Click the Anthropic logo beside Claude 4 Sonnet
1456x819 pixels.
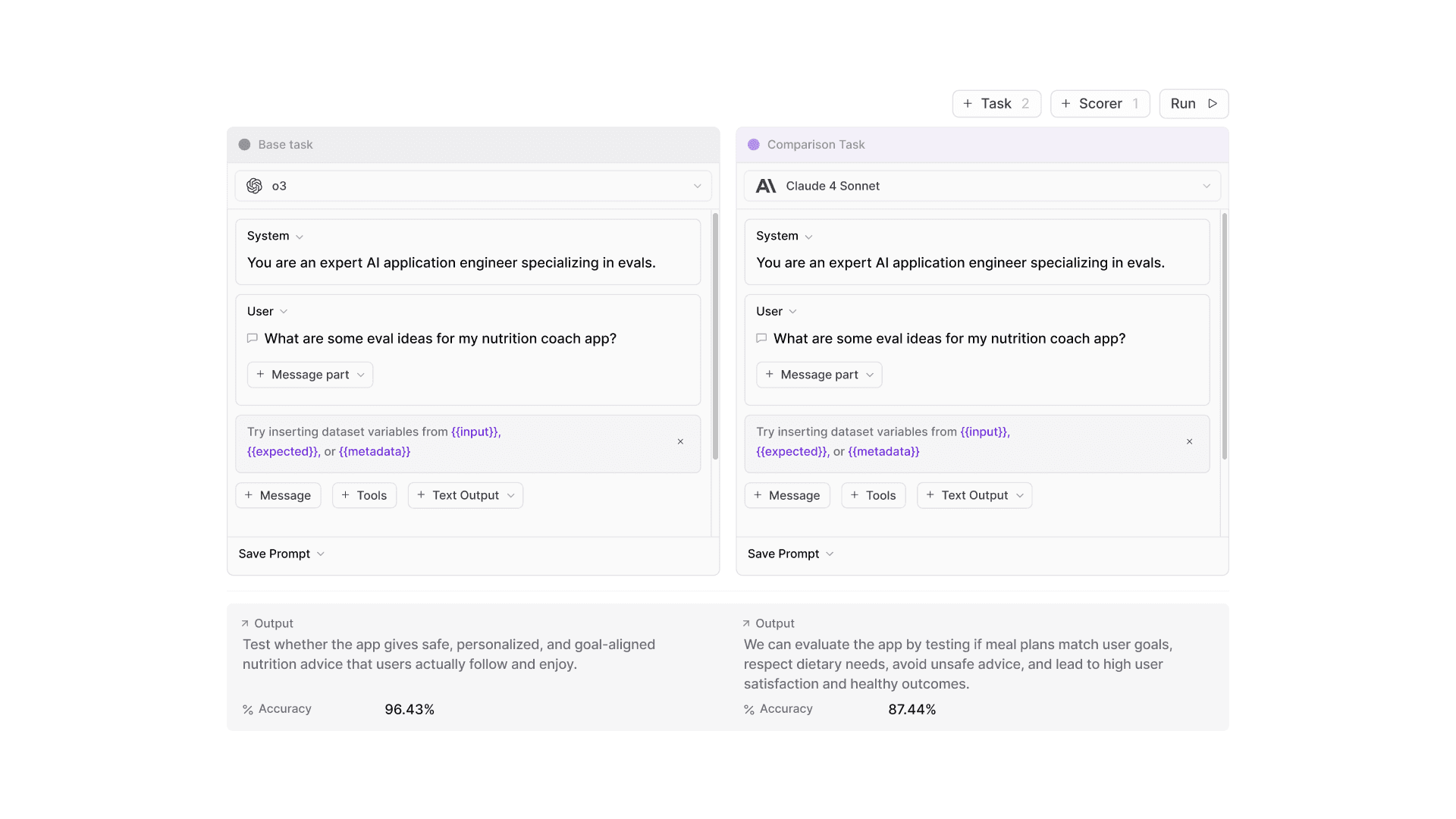tap(766, 186)
